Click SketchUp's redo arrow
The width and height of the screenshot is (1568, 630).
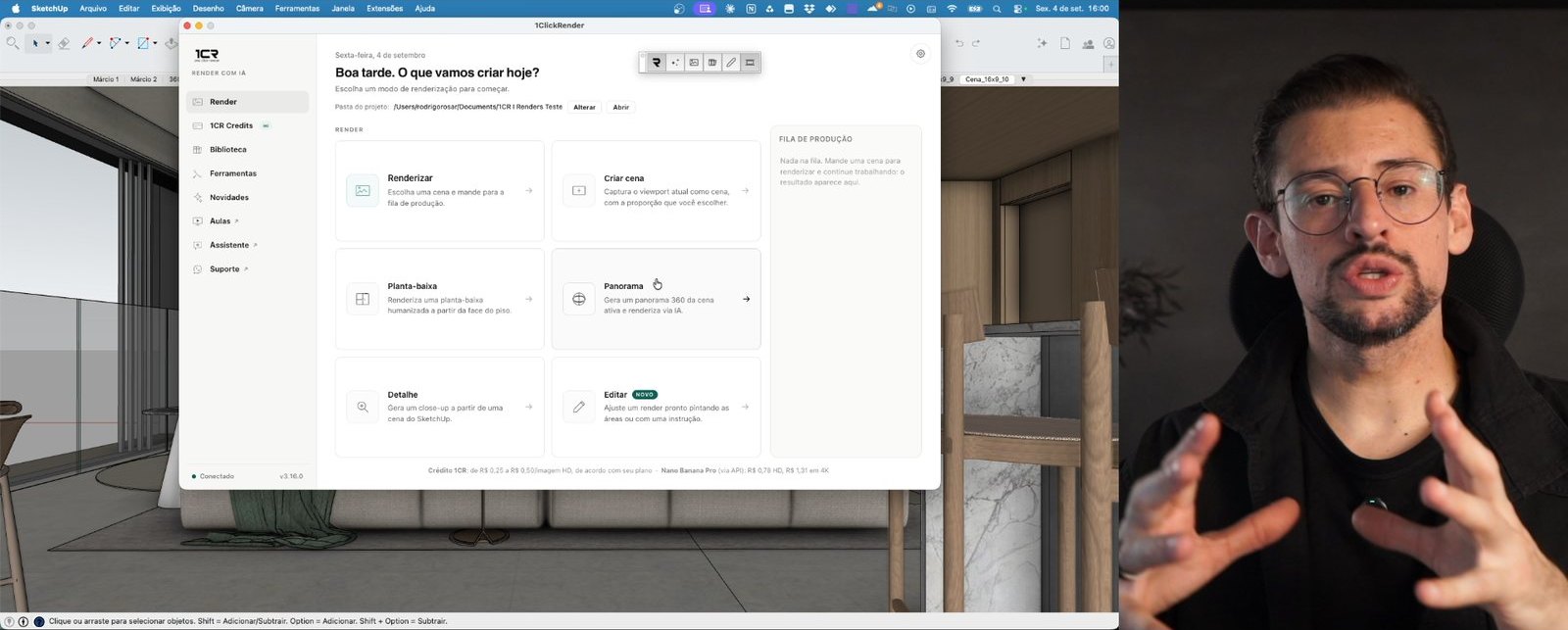(x=976, y=43)
